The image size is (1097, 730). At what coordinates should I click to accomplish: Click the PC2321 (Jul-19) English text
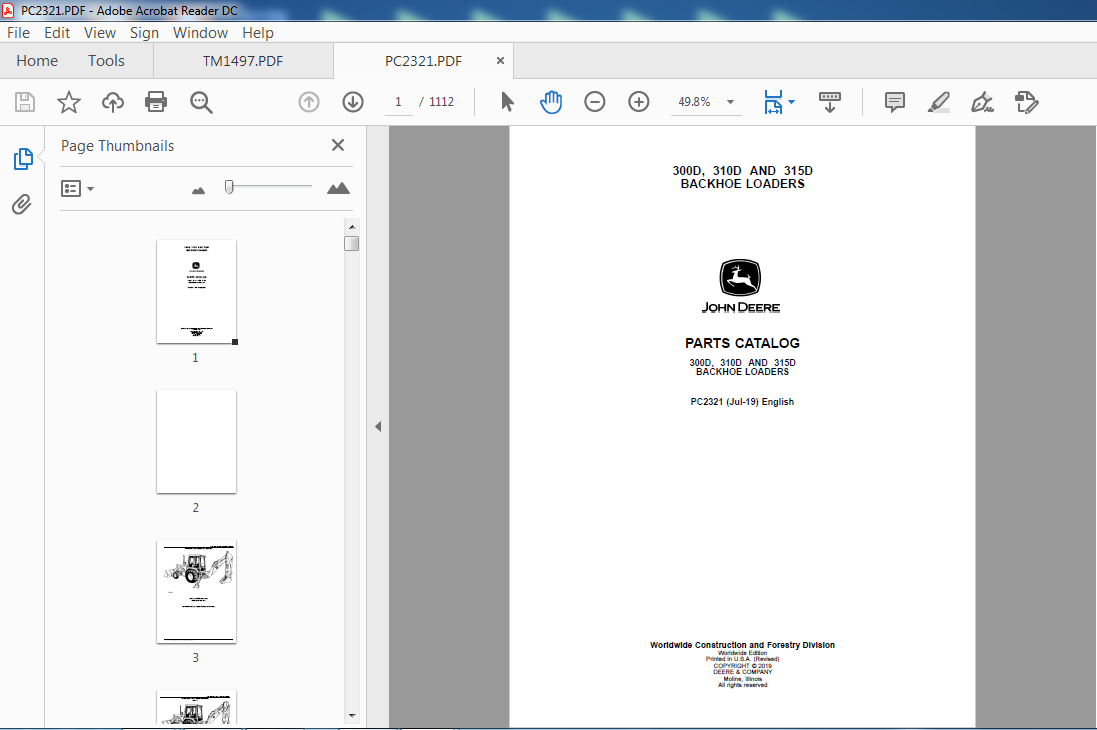742,402
